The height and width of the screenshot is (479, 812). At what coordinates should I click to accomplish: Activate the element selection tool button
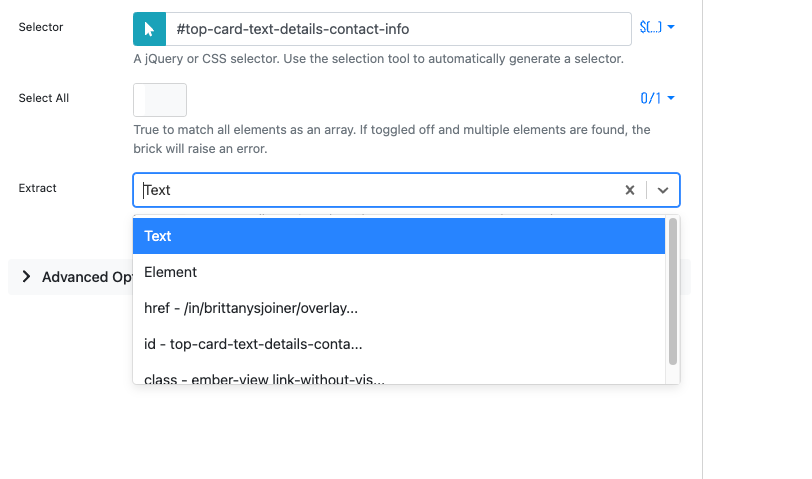click(x=149, y=29)
